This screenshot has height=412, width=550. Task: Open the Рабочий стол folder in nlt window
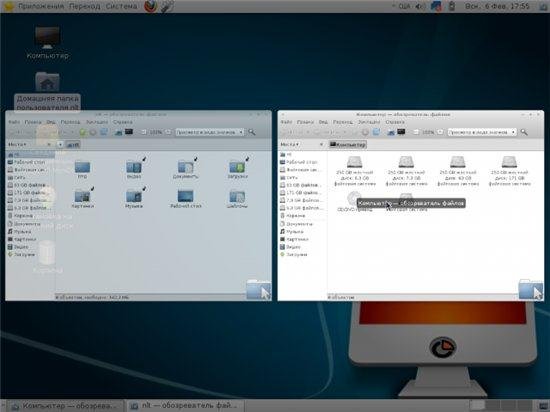click(186, 199)
